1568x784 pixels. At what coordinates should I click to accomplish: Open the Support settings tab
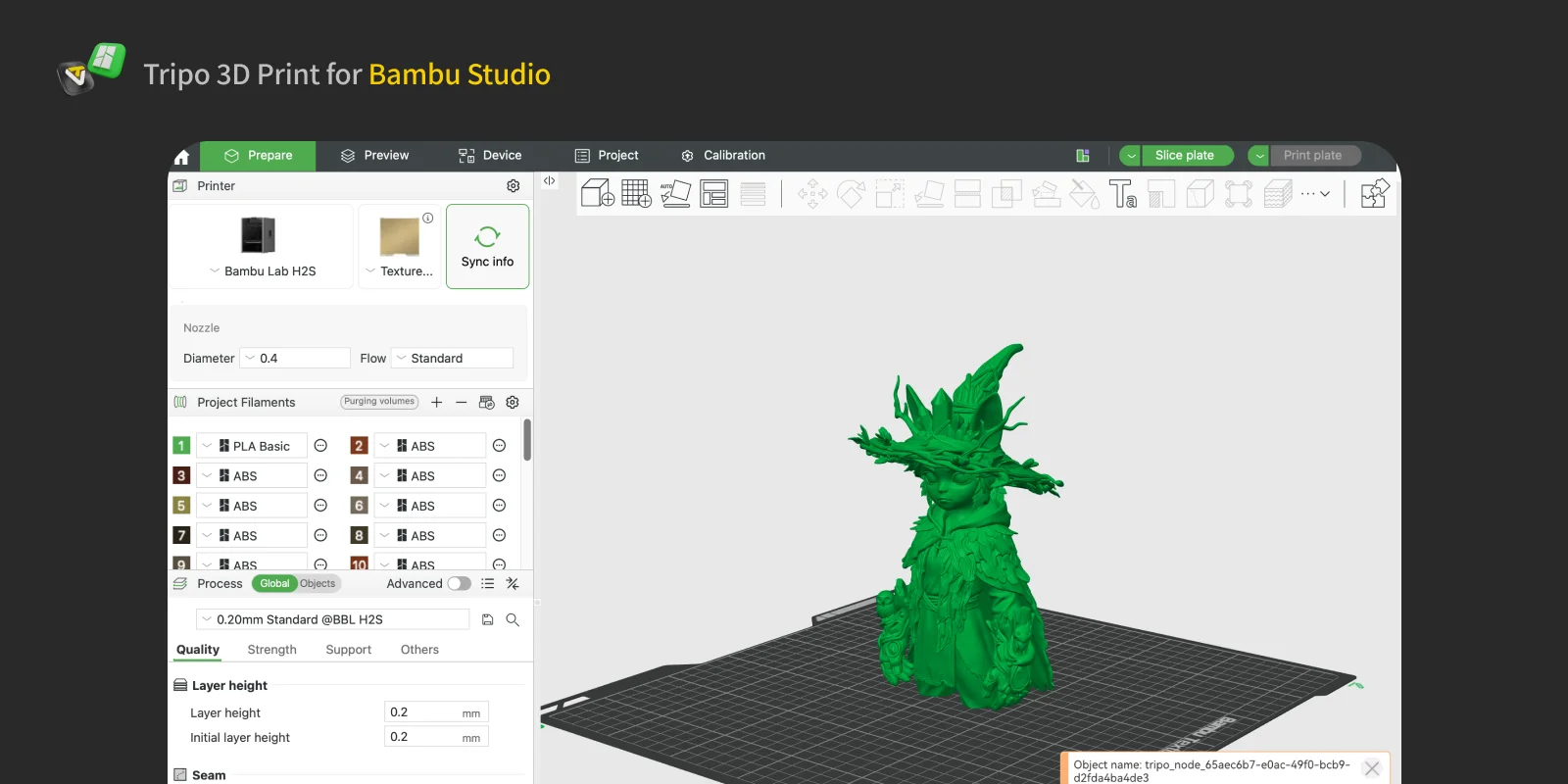(348, 650)
